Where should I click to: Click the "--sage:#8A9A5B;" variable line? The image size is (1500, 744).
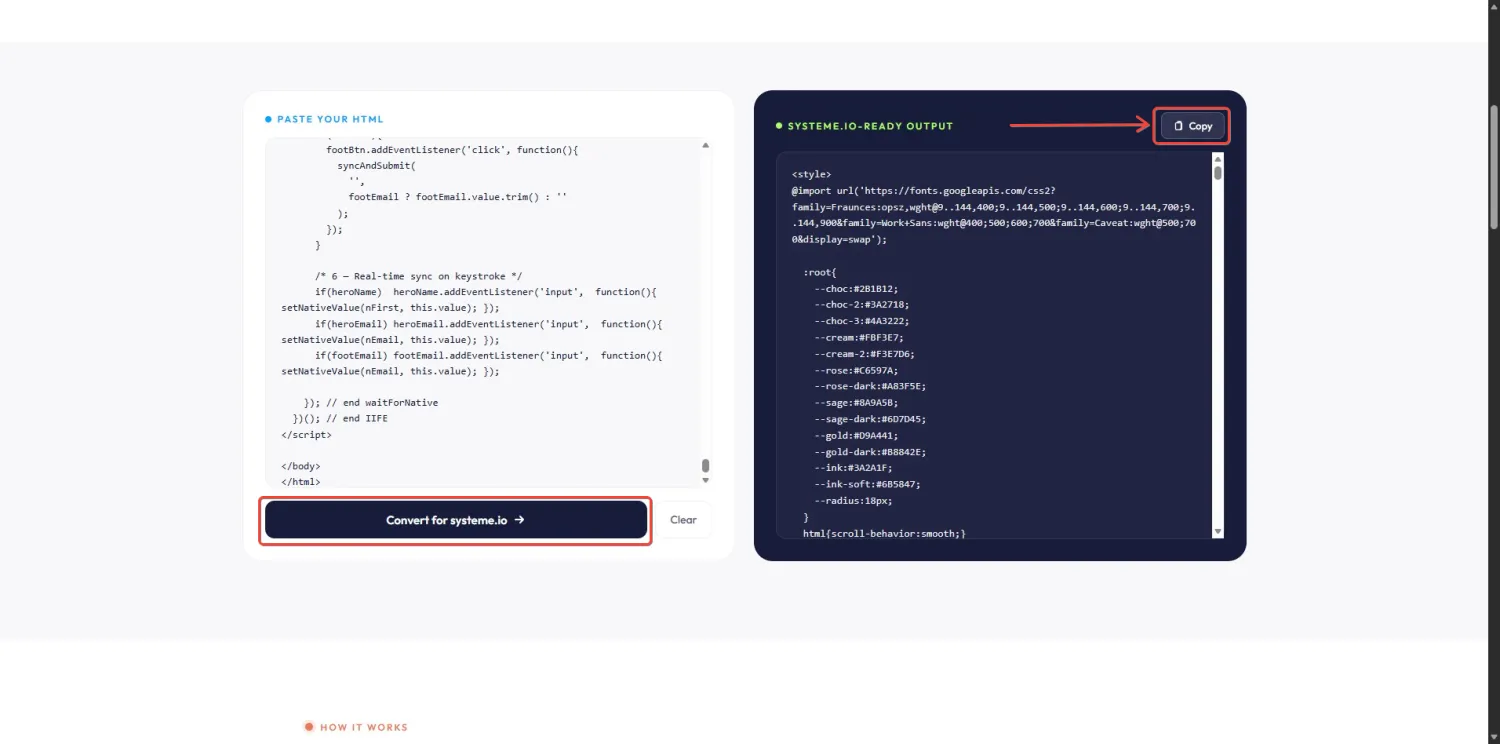856,403
